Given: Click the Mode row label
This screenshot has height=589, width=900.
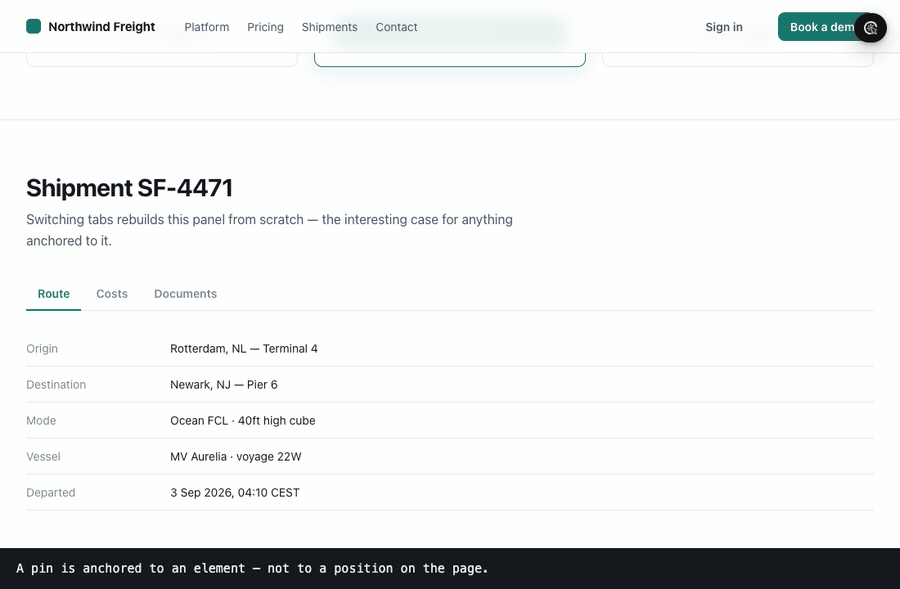Looking at the screenshot, I should [41, 421].
